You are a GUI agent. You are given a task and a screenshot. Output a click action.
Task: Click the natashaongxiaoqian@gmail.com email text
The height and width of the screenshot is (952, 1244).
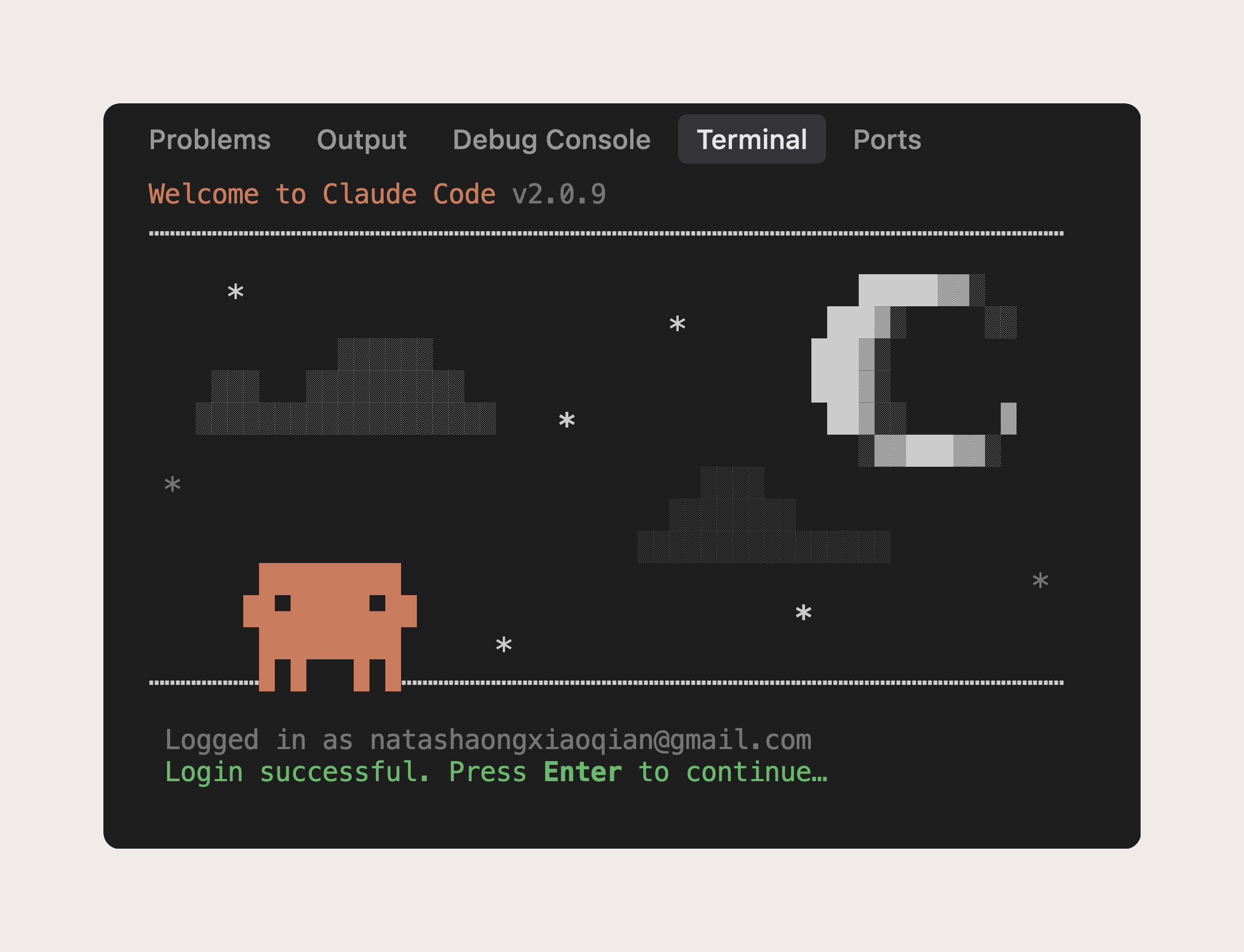click(x=590, y=740)
